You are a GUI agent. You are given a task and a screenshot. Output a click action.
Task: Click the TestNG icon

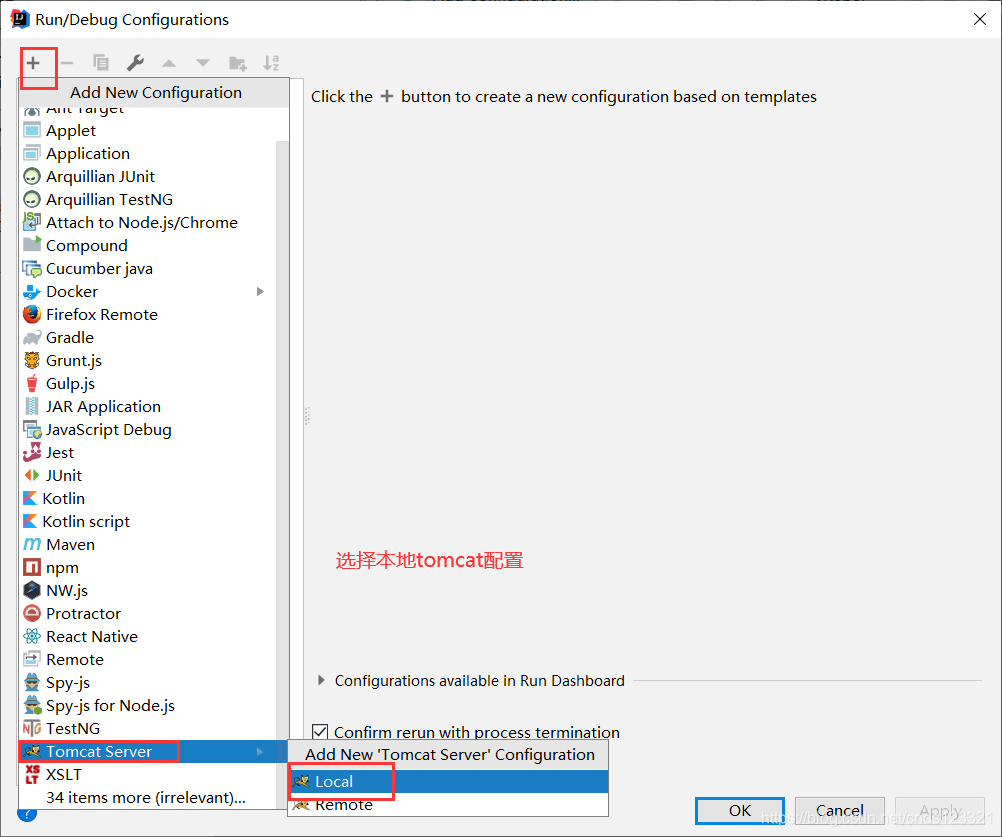[x=32, y=728]
